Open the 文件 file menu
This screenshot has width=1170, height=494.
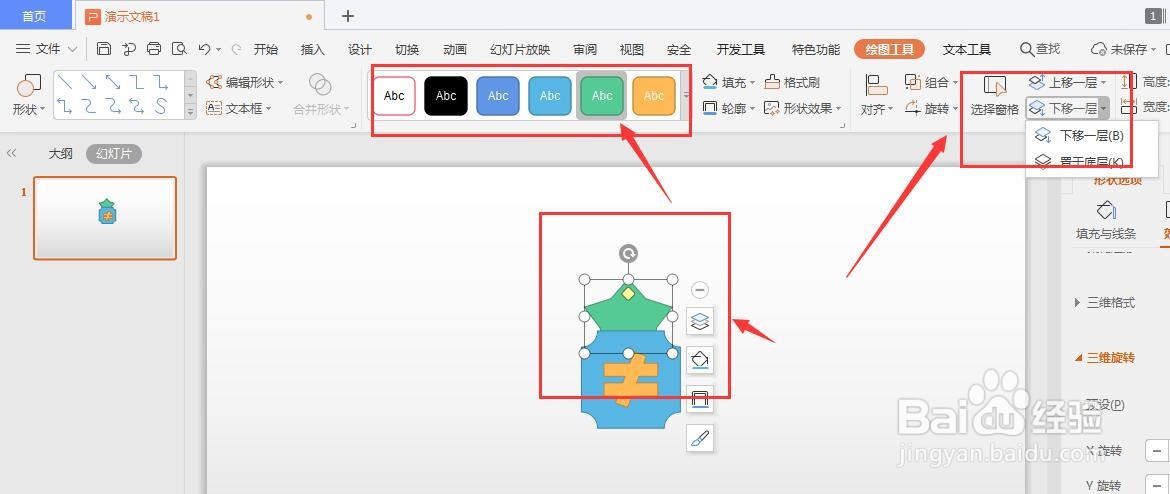(x=46, y=49)
